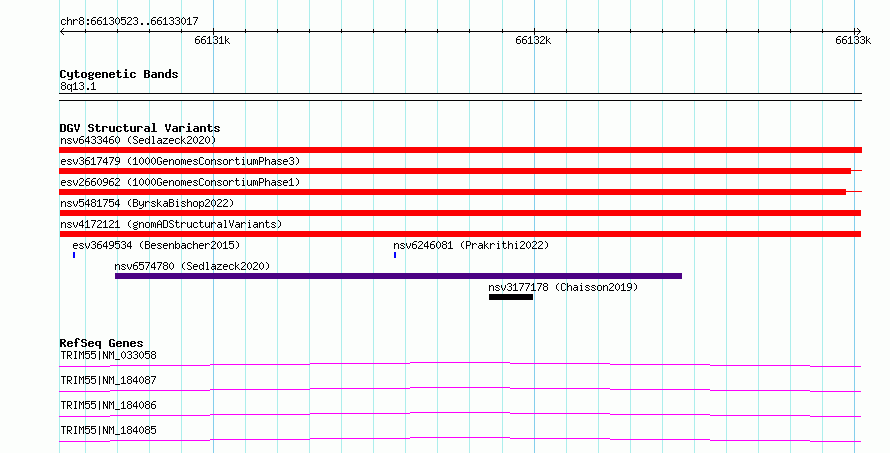
Task: Select the red bar under nsv5481754
Action: (460, 213)
